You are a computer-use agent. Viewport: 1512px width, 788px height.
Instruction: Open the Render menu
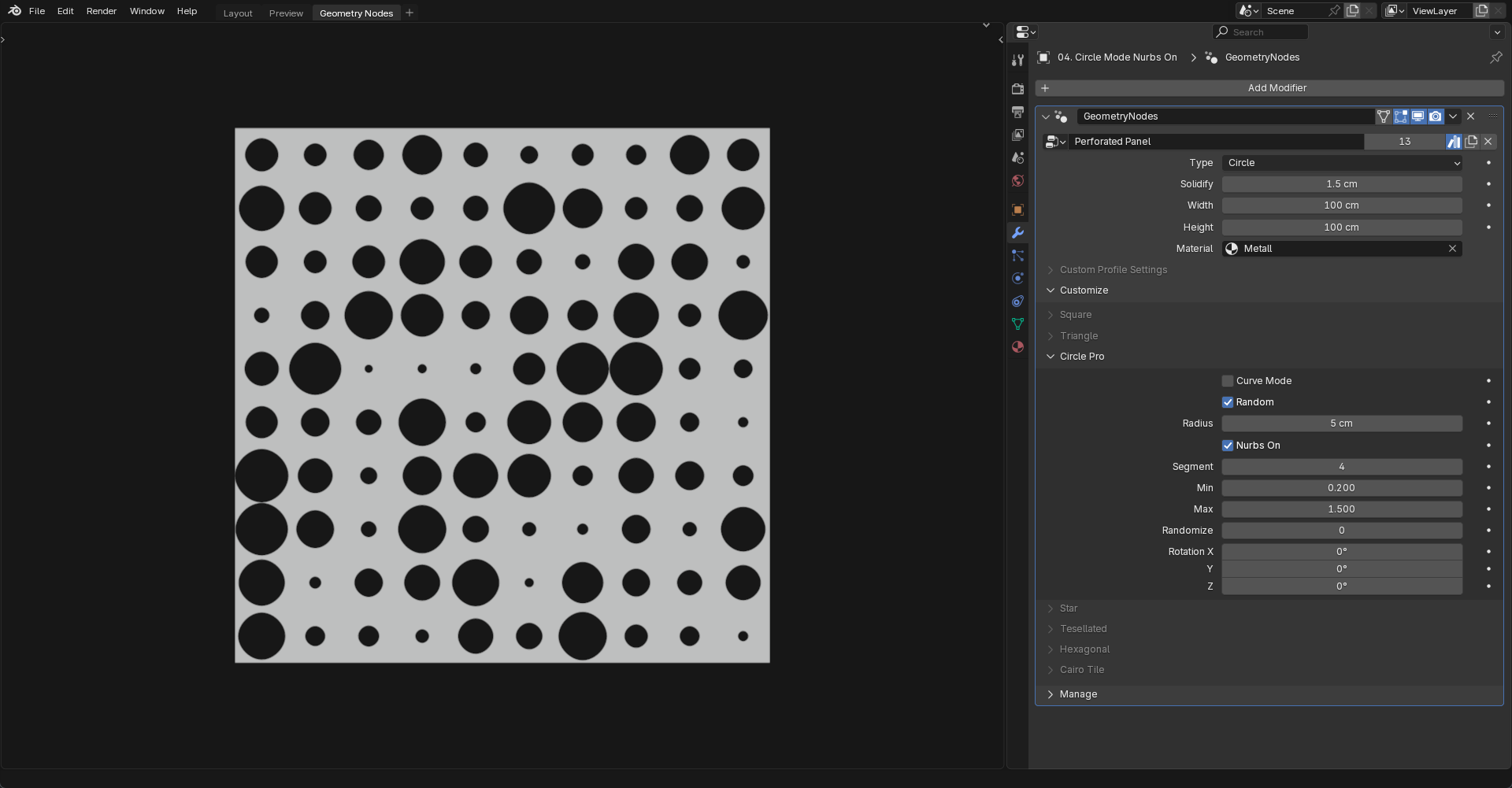(101, 10)
